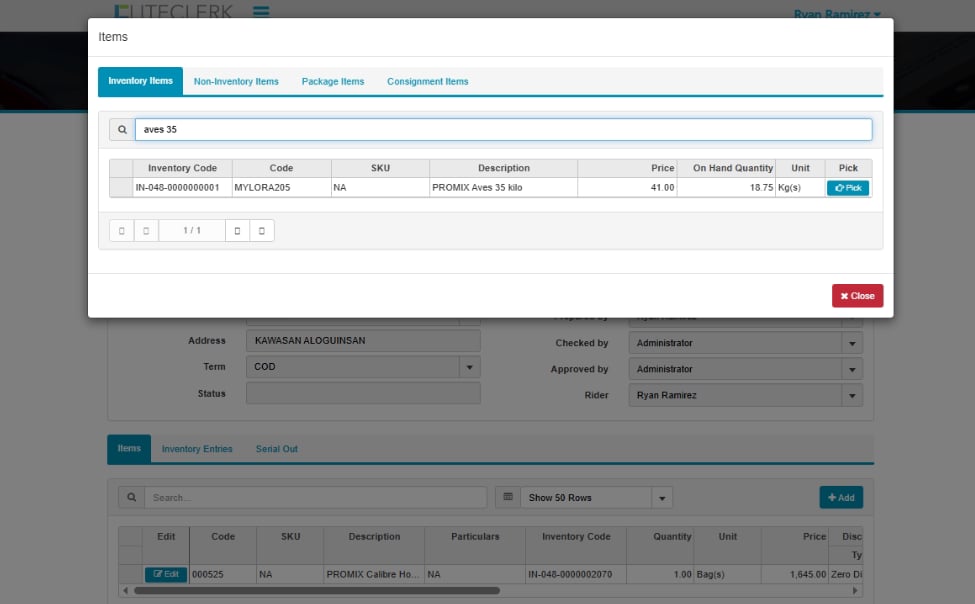Click the lower Search... input field
This screenshot has width=975, height=604.
315,498
